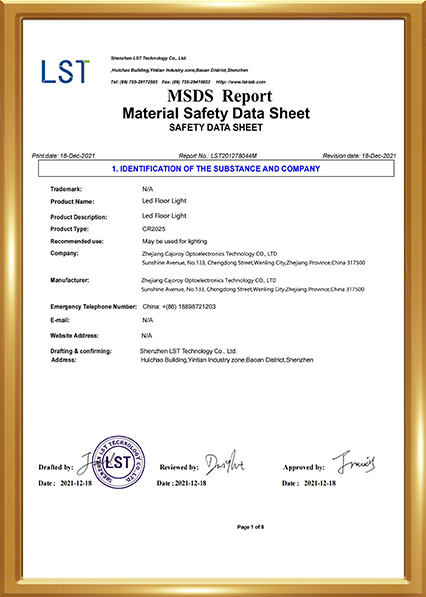426x597 pixels.
Task: Click the blue LST logo at top left
Action: coord(65,72)
